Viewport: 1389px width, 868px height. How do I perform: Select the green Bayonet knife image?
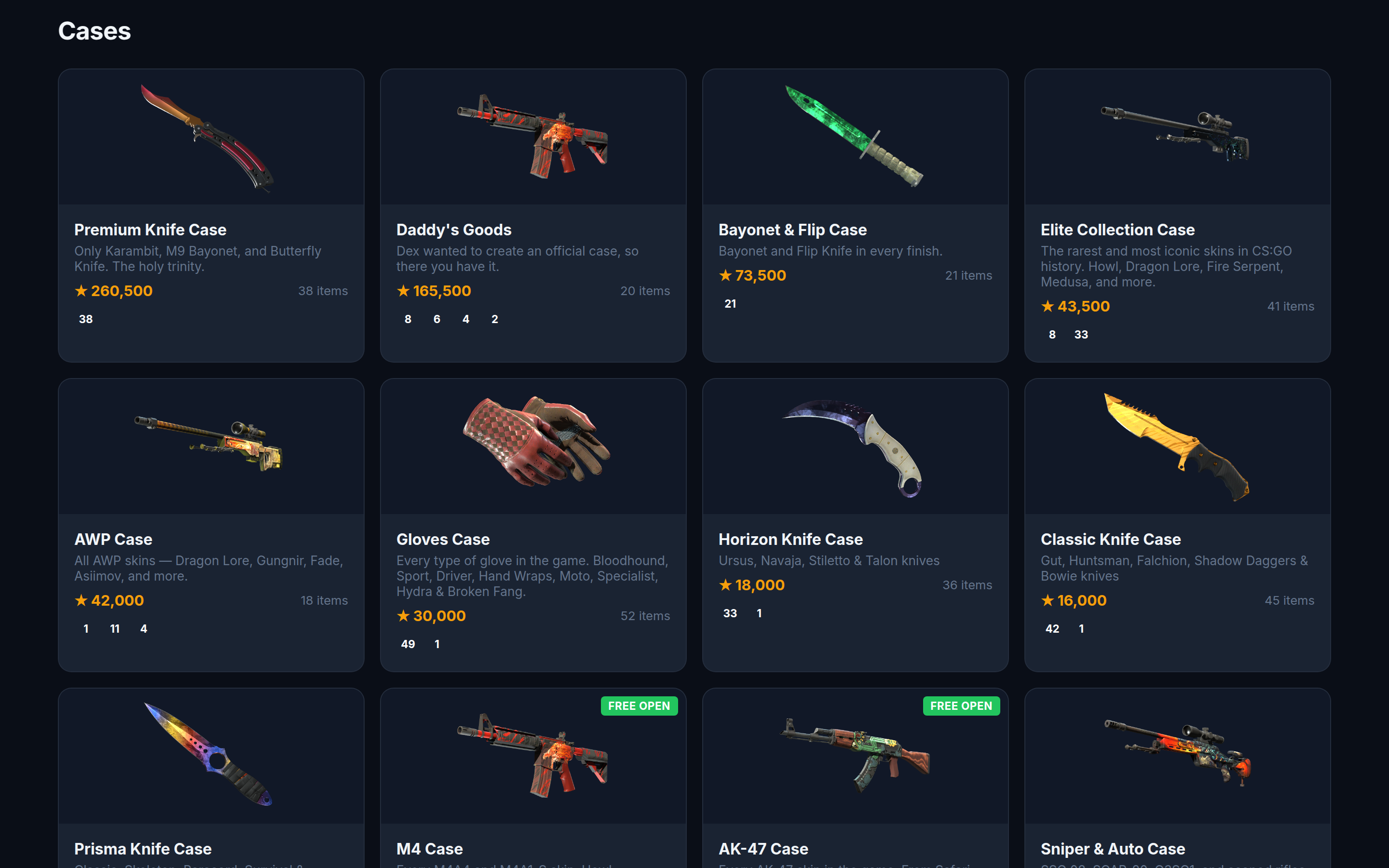[855, 136]
